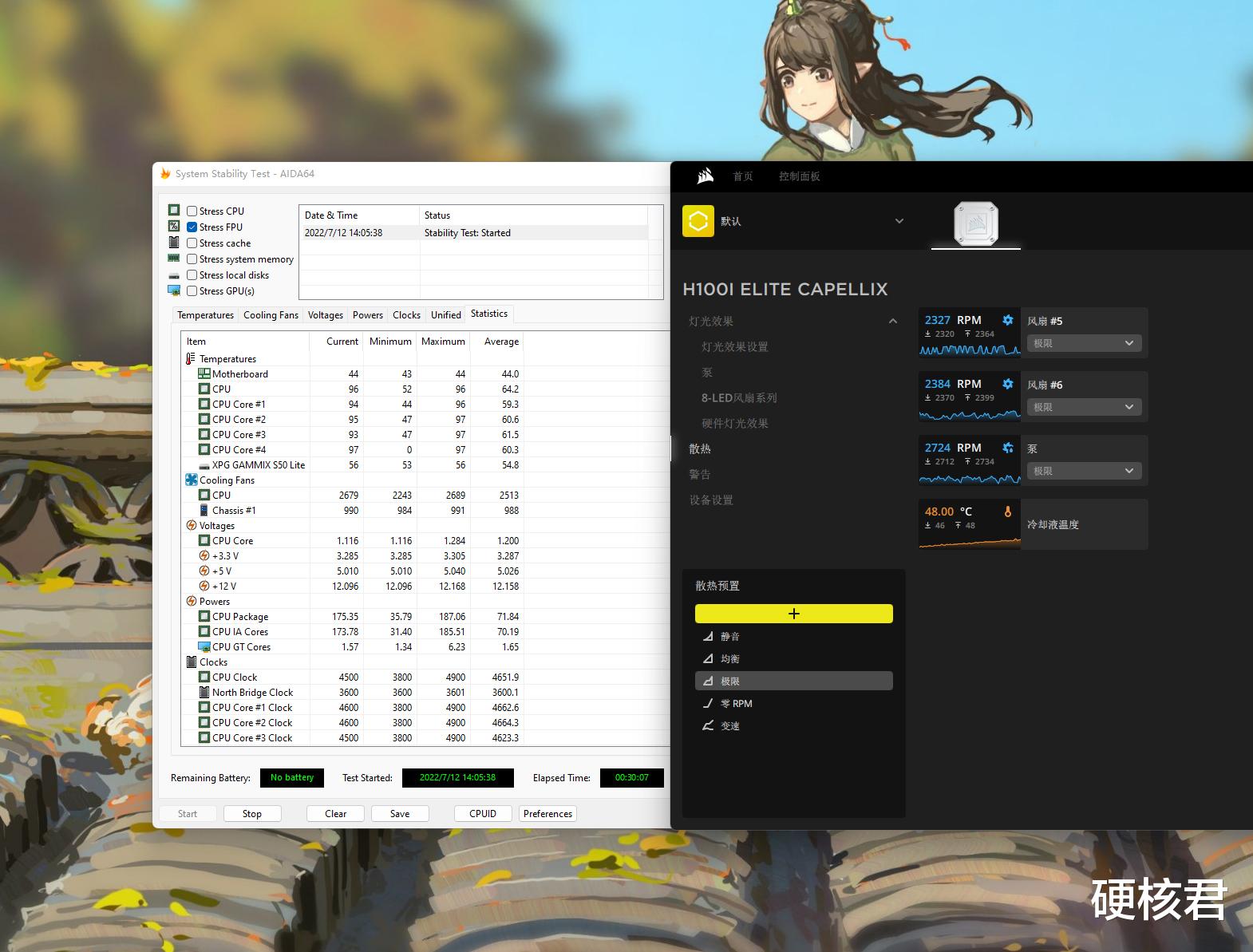
Task: Click the 零 RPM preset icon
Action: 707,703
